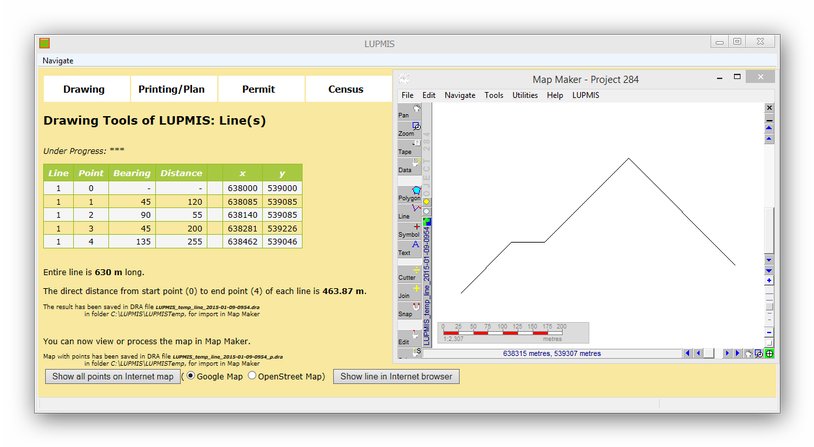Screen dimensions: 814x447
Task: Select the y value 539226 cell
Action: [282, 228]
